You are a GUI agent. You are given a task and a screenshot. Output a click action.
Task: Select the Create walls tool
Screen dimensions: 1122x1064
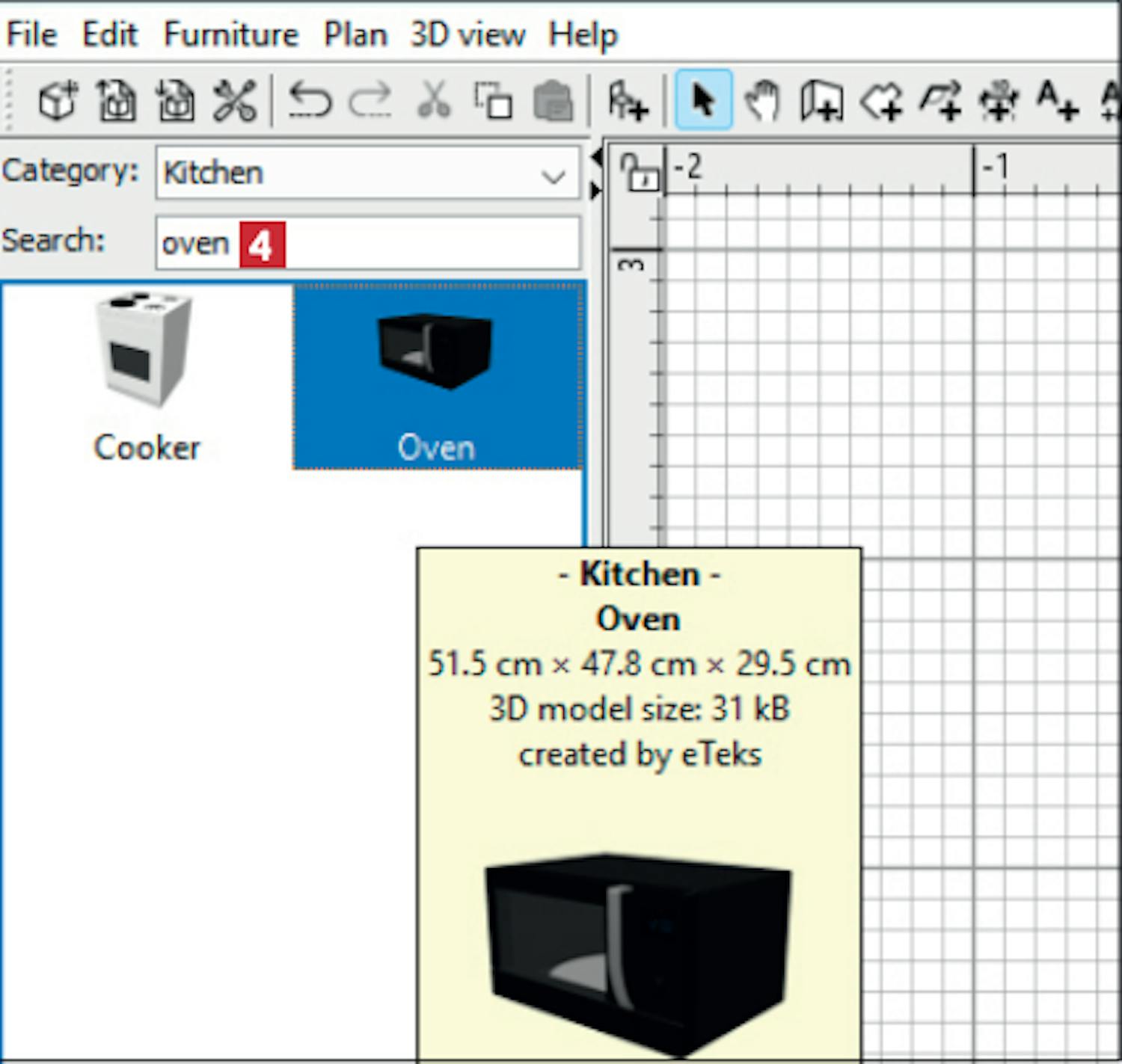[821, 101]
